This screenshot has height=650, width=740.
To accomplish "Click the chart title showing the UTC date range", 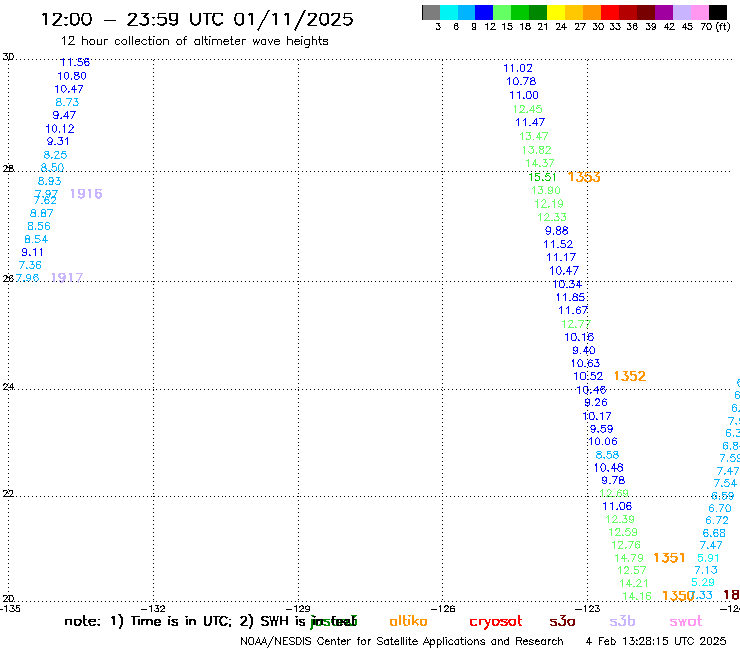I will (197, 19).
